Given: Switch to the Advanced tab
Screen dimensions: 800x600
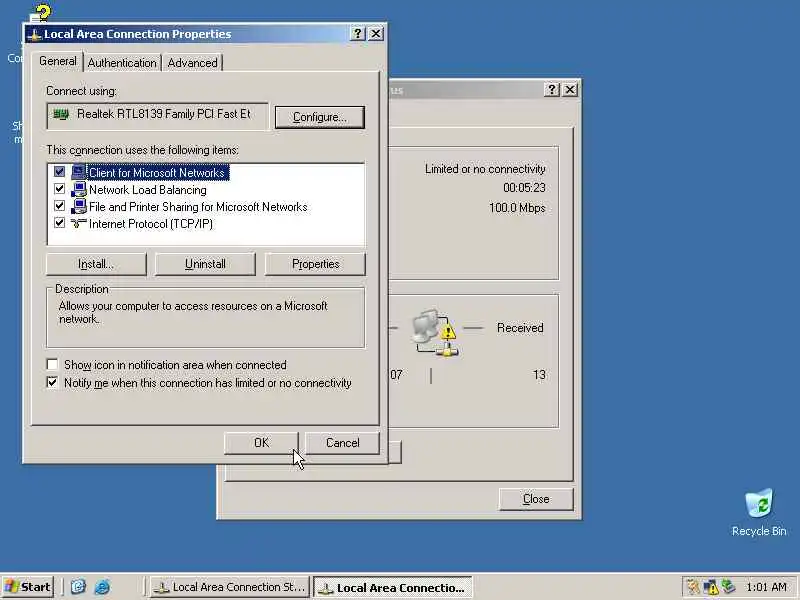Looking at the screenshot, I should pyautogui.click(x=192, y=63).
